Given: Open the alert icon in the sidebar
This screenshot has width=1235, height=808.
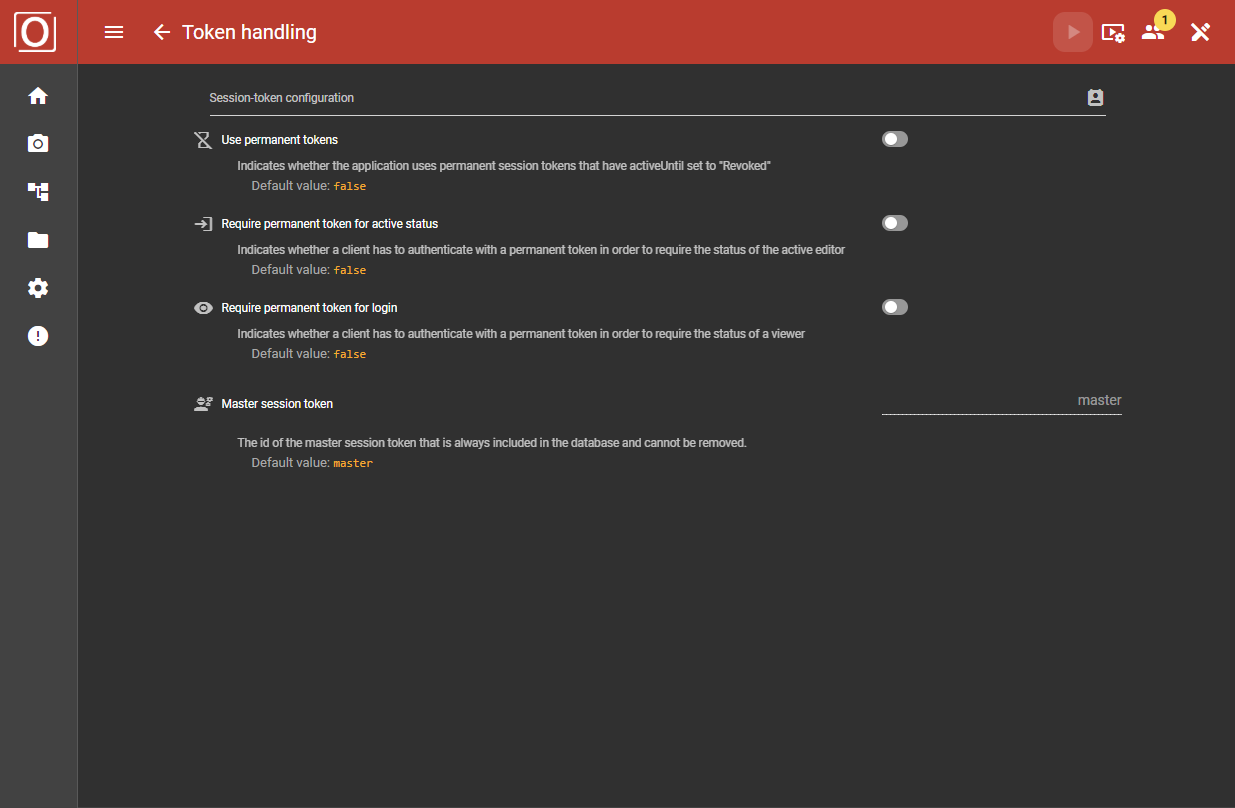Looking at the screenshot, I should pos(38,336).
